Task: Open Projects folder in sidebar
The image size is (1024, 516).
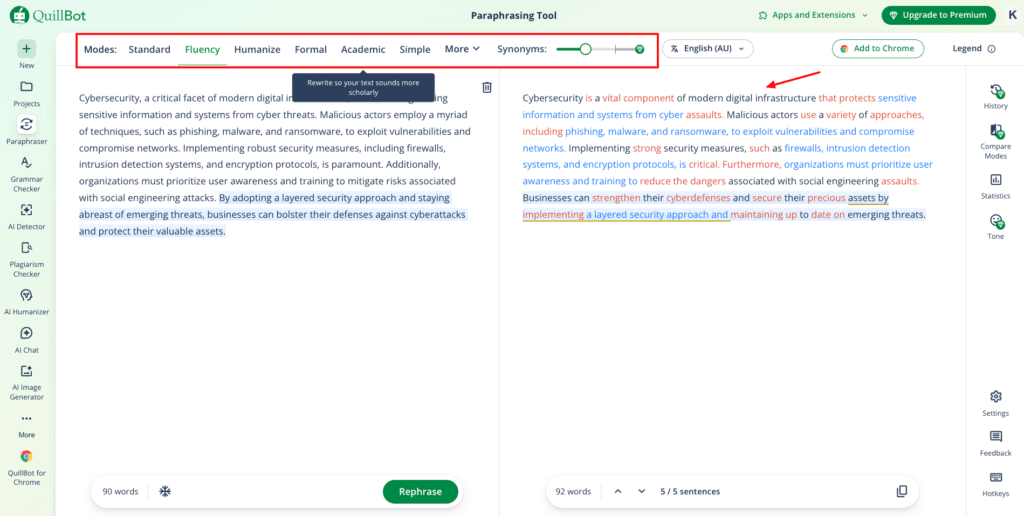Action: tap(27, 93)
